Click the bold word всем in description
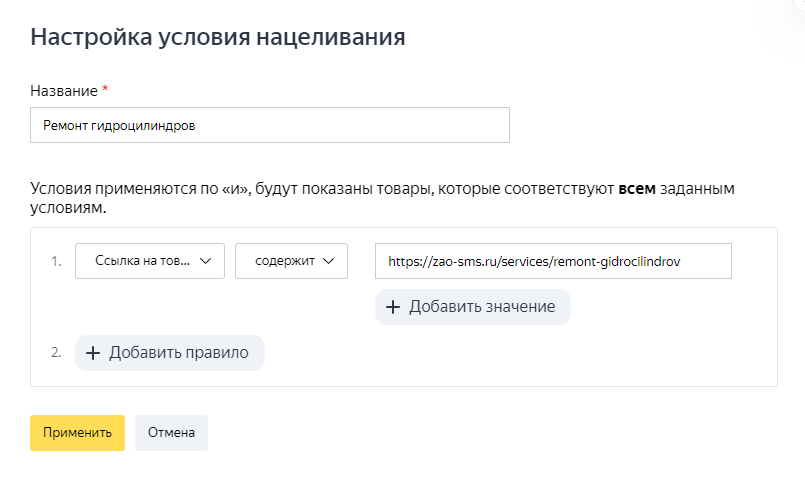805x478 pixels. pos(637,189)
